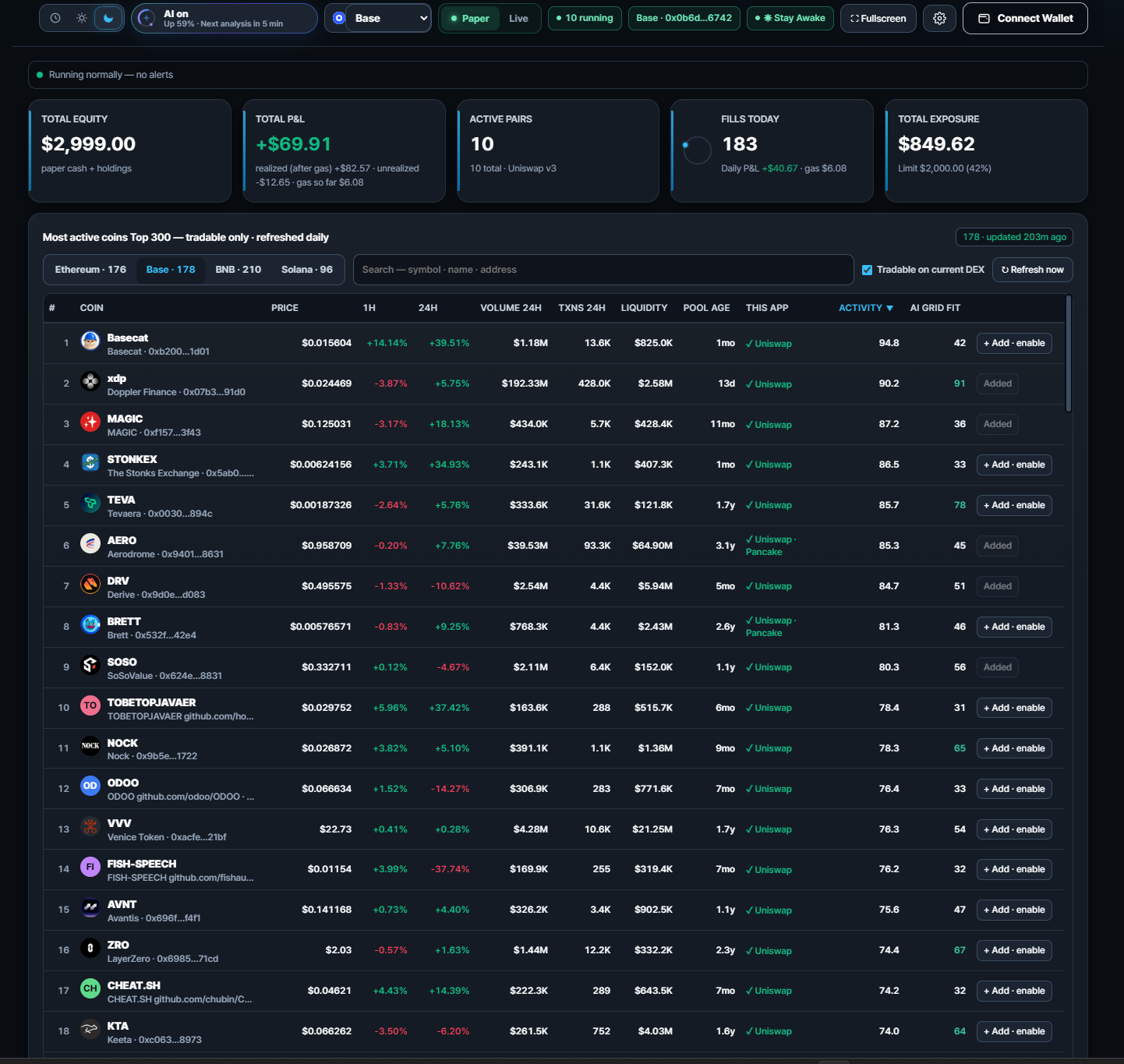Sort table by VOLUME 24H column
The height and width of the screenshot is (1064, 1124).
coord(511,308)
